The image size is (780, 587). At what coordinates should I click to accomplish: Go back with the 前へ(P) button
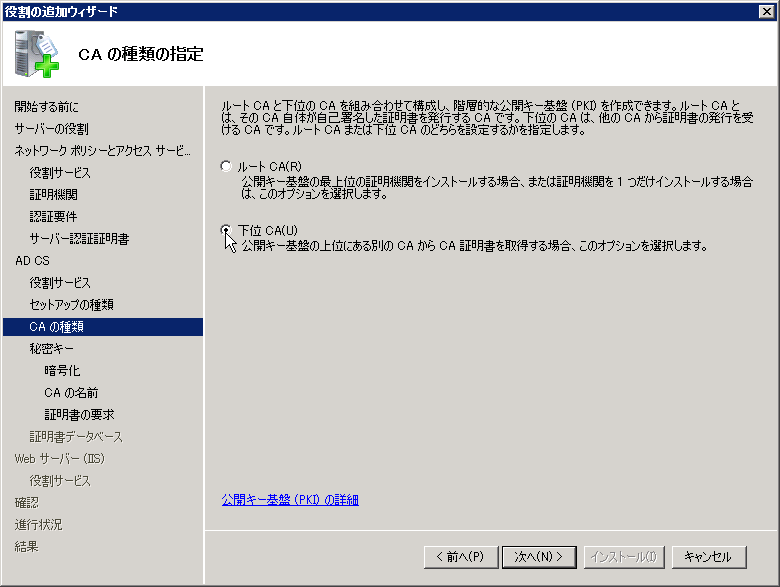point(461,557)
